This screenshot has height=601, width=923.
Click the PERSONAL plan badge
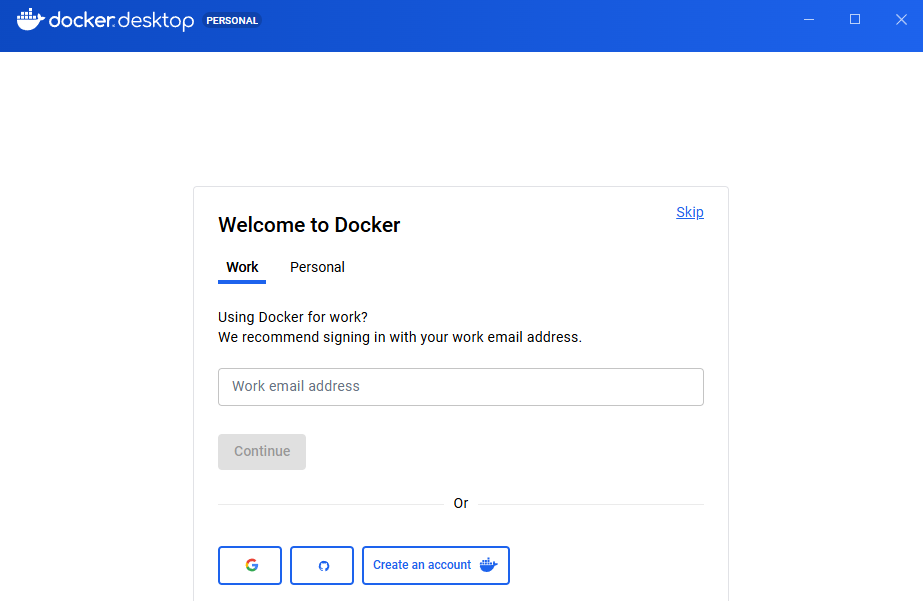[232, 20]
